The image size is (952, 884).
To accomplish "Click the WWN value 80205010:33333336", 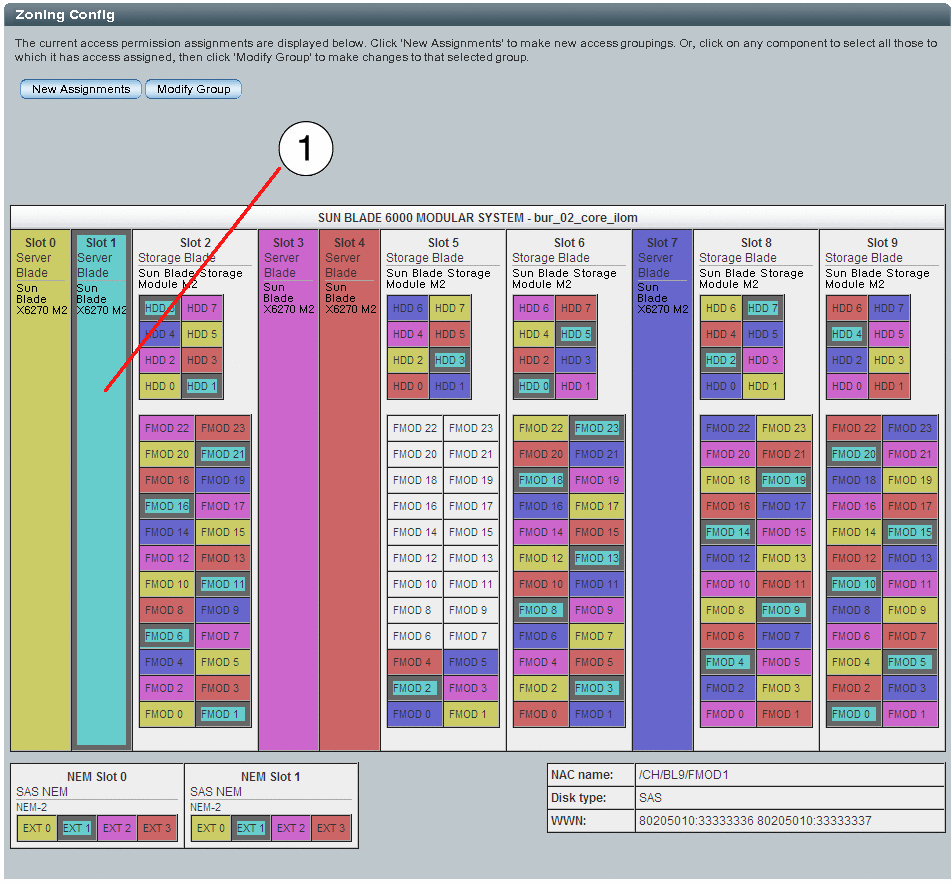I will 696,821.
